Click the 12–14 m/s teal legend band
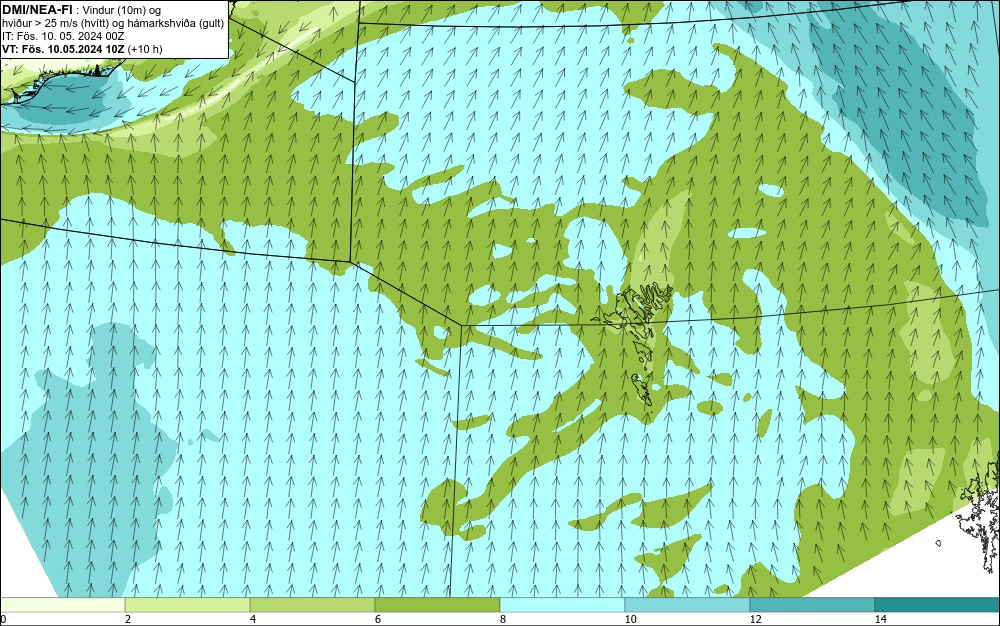Screen dimensions: 1000x626 (x=812, y=605)
